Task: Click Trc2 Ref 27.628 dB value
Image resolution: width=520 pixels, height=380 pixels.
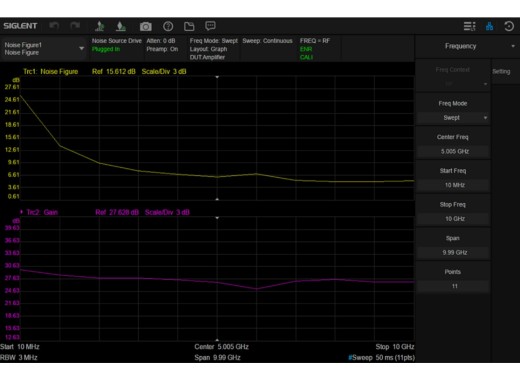Action: pos(117,212)
